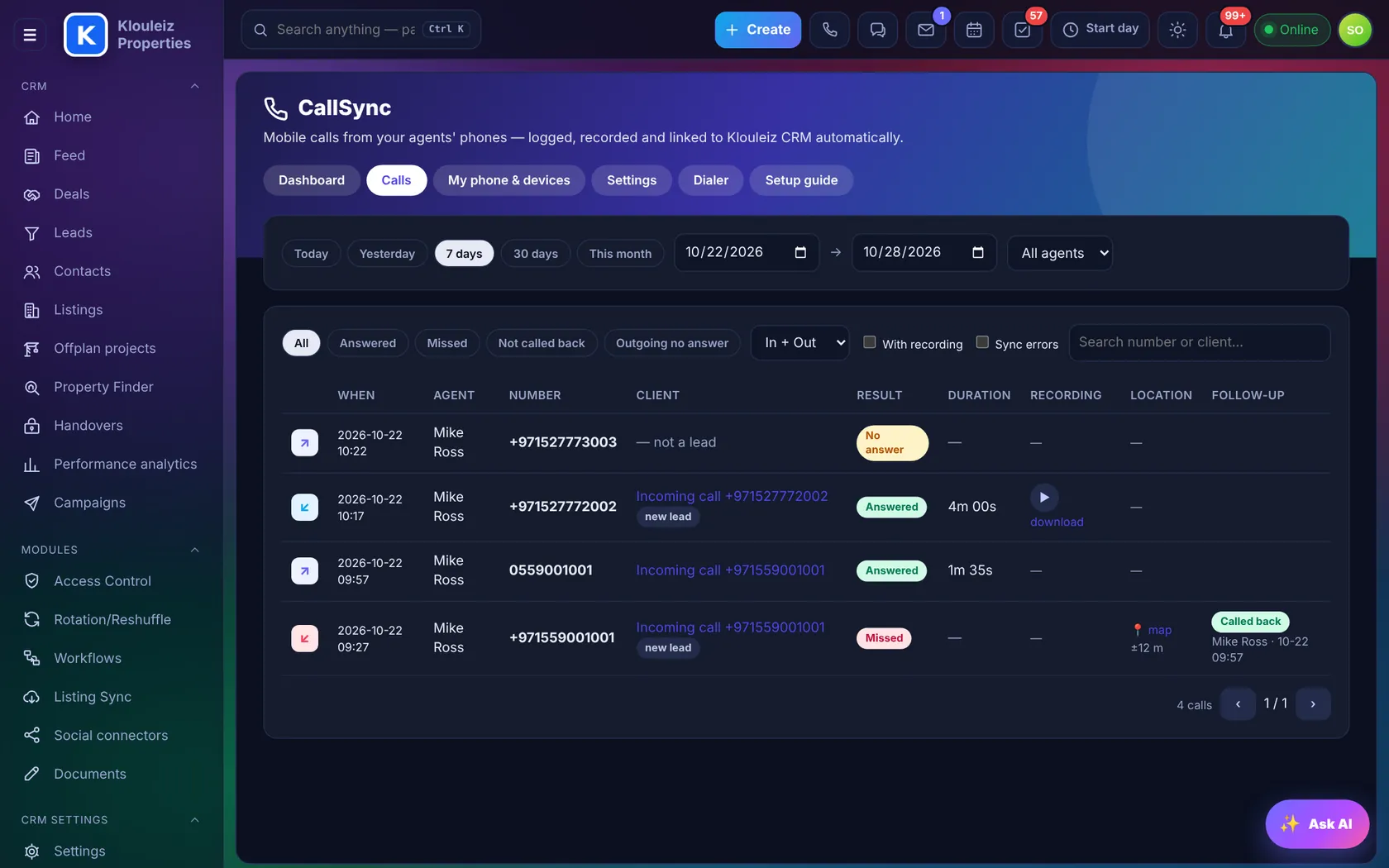1389x868 pixels.
Task: Click the Create button
Action: click(x=758, y=30)
